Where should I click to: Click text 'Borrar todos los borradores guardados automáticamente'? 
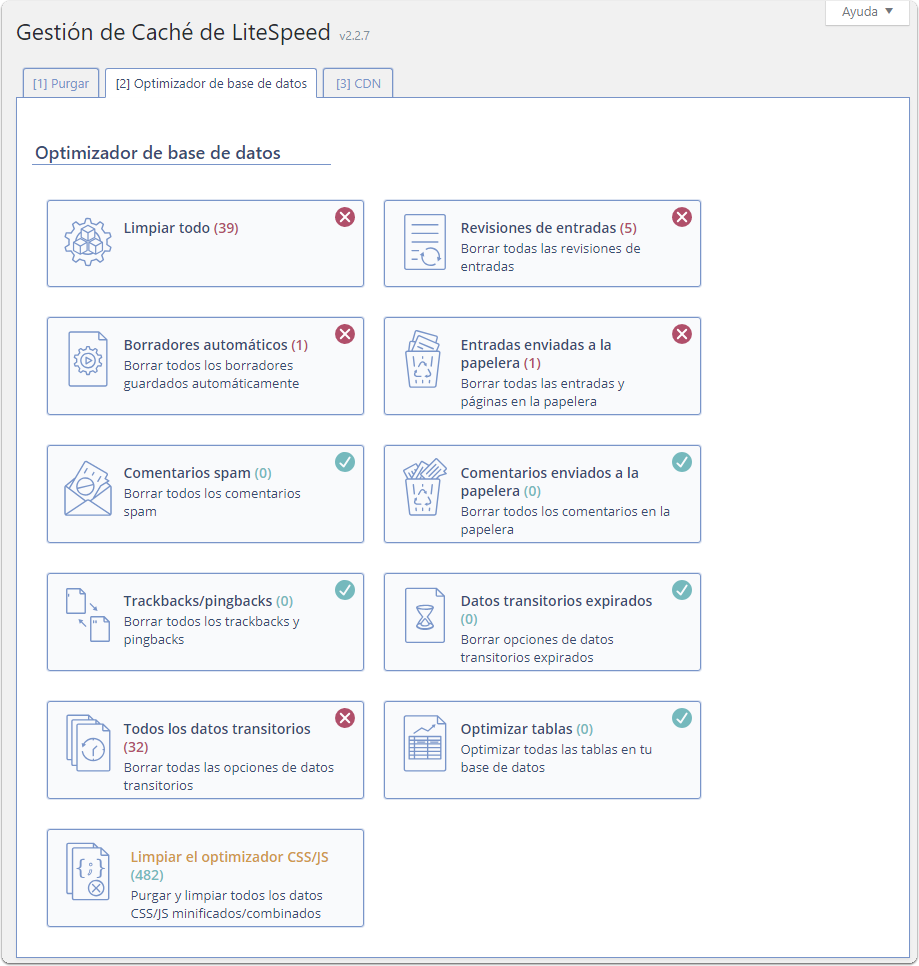[211, 375]
